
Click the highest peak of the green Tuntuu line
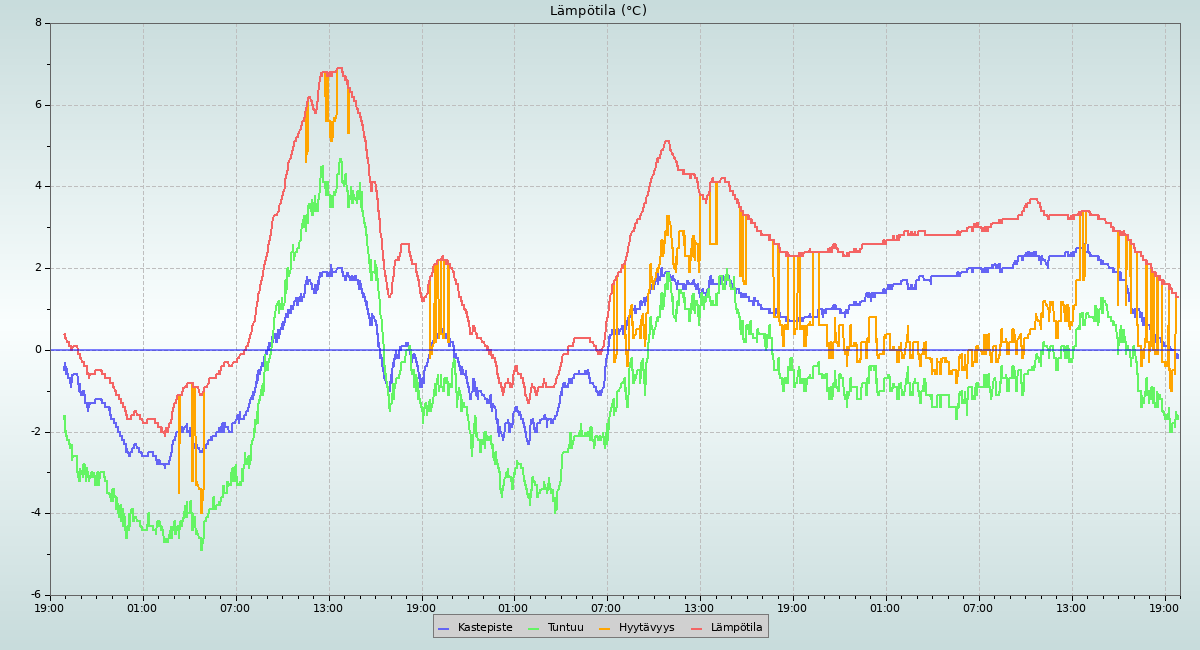(340, 159)
